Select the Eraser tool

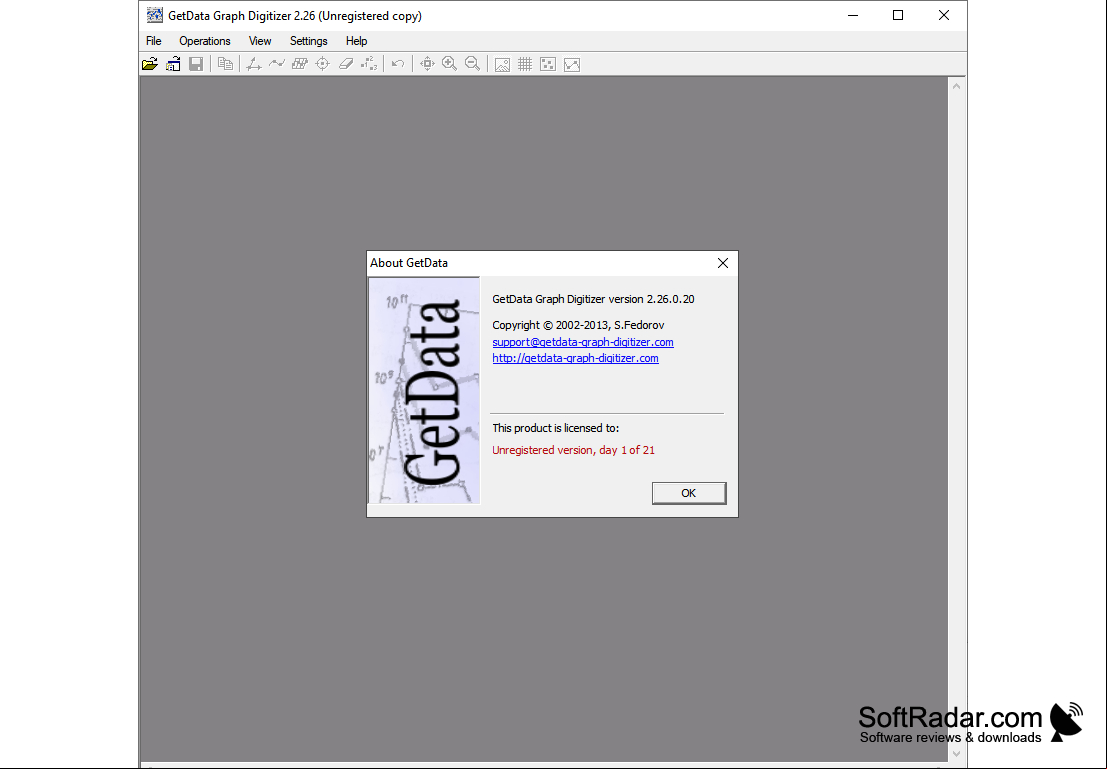(346, 64)
